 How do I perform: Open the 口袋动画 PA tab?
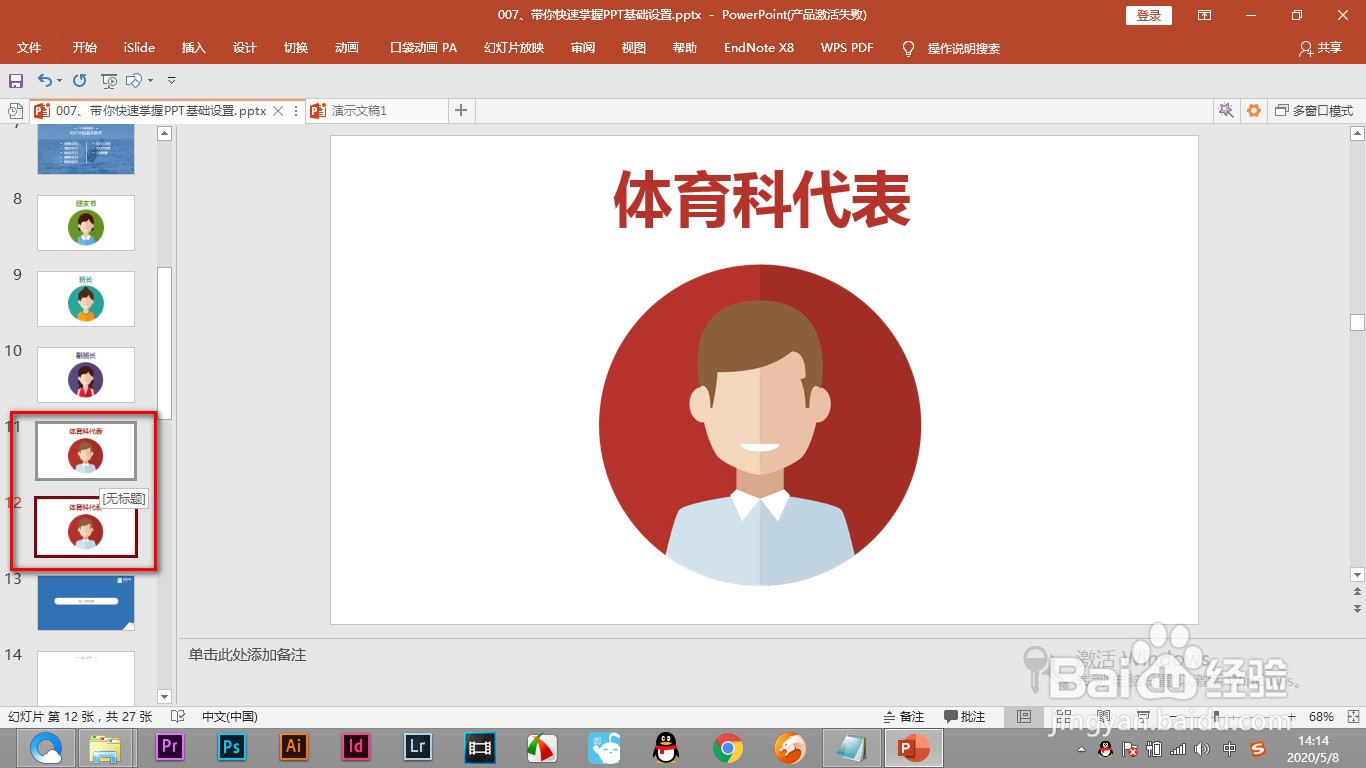pos(423,48)
